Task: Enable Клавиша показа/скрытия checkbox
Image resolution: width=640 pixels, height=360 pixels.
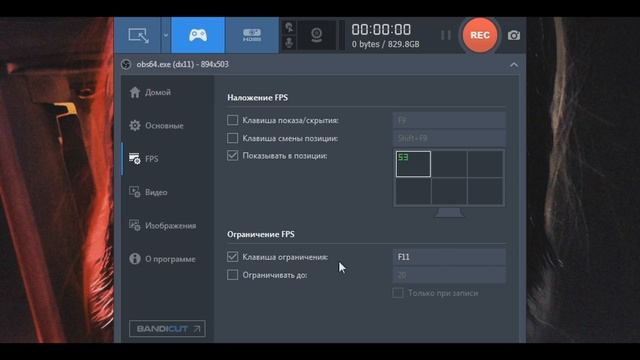Action: [x=233, y=120]
